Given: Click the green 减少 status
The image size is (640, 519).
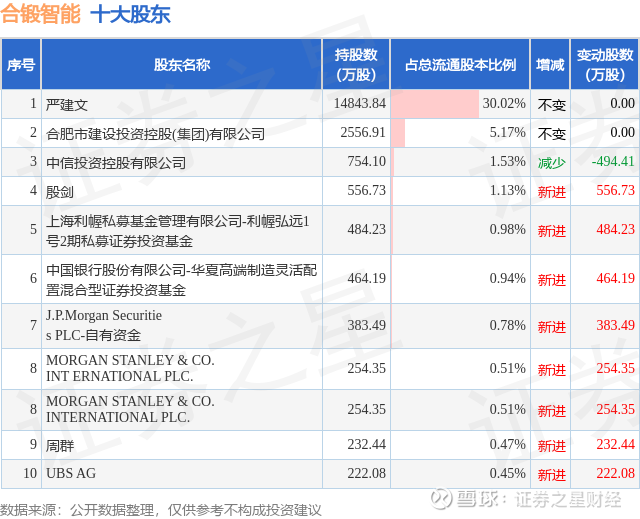Looking at the screenshot, I should 551,163.
